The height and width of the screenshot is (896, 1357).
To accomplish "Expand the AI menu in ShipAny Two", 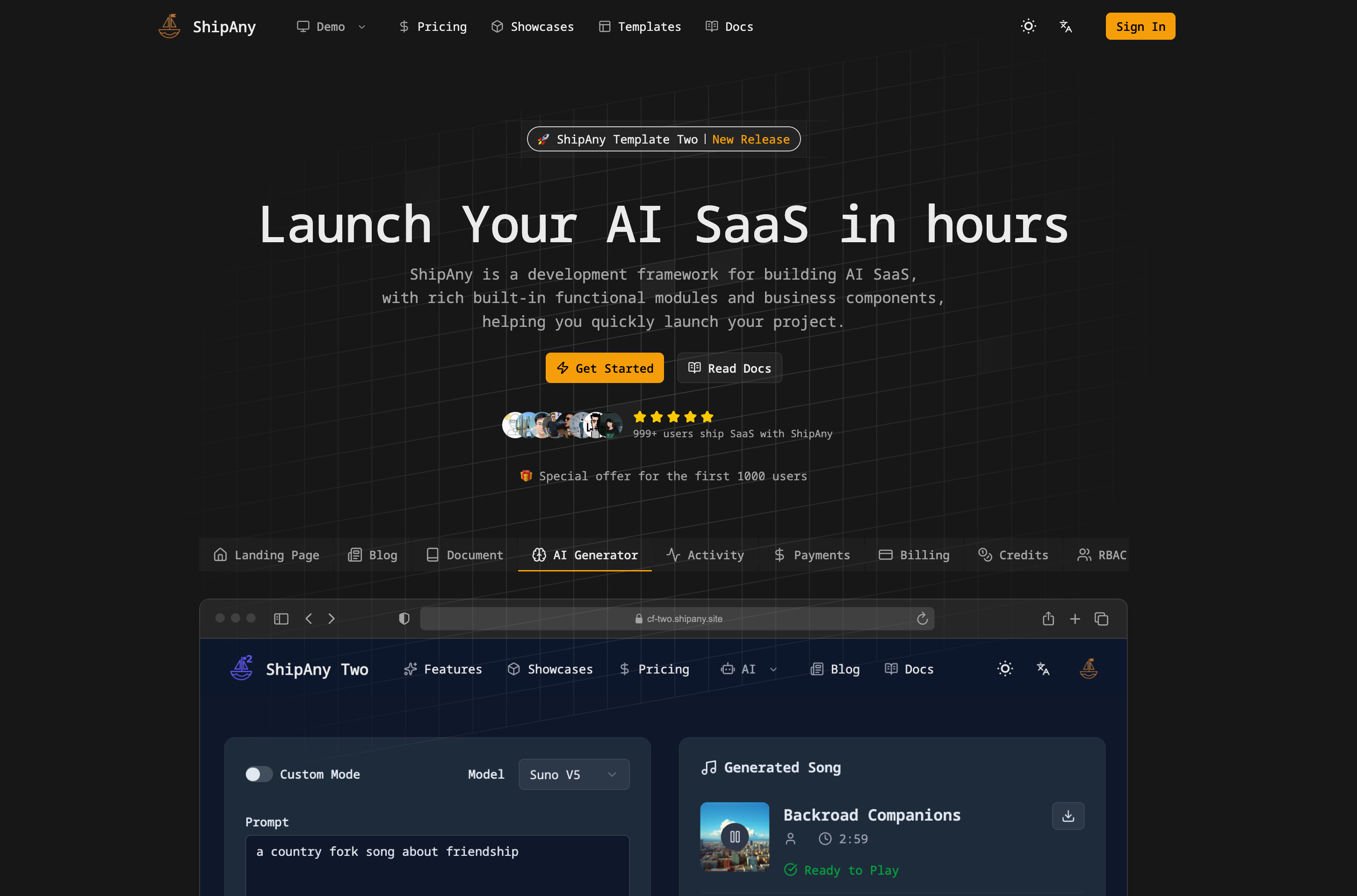I will pos(749,669).
